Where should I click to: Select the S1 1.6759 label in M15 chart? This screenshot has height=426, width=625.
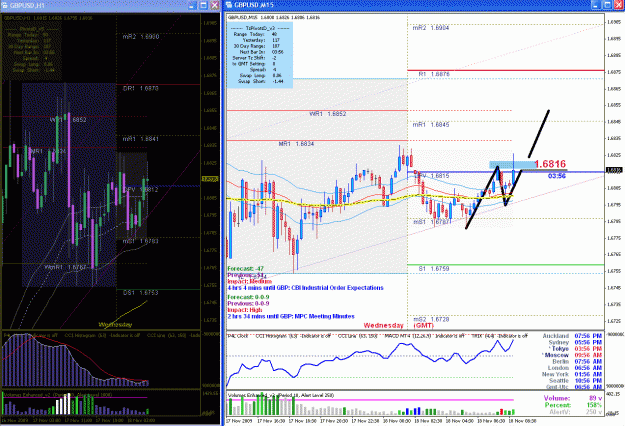point(434,269)
